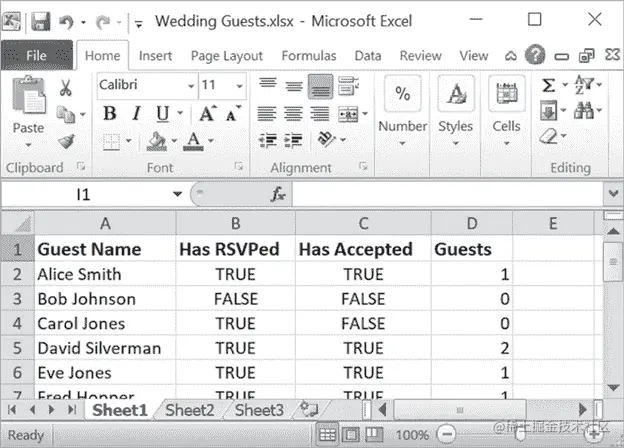Open Excel Help question mark

click(535, 55)
